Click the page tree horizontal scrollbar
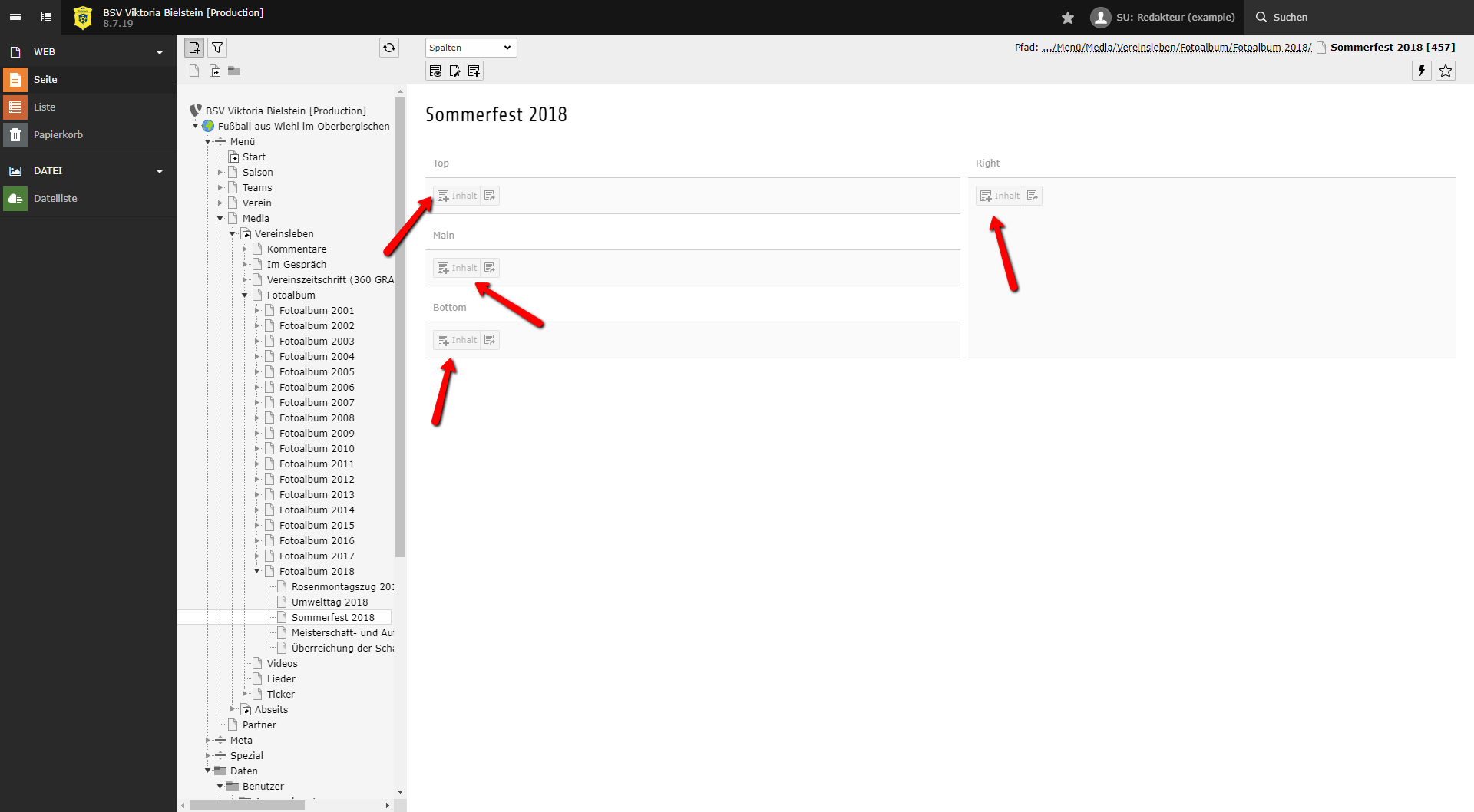 [246, 805]
